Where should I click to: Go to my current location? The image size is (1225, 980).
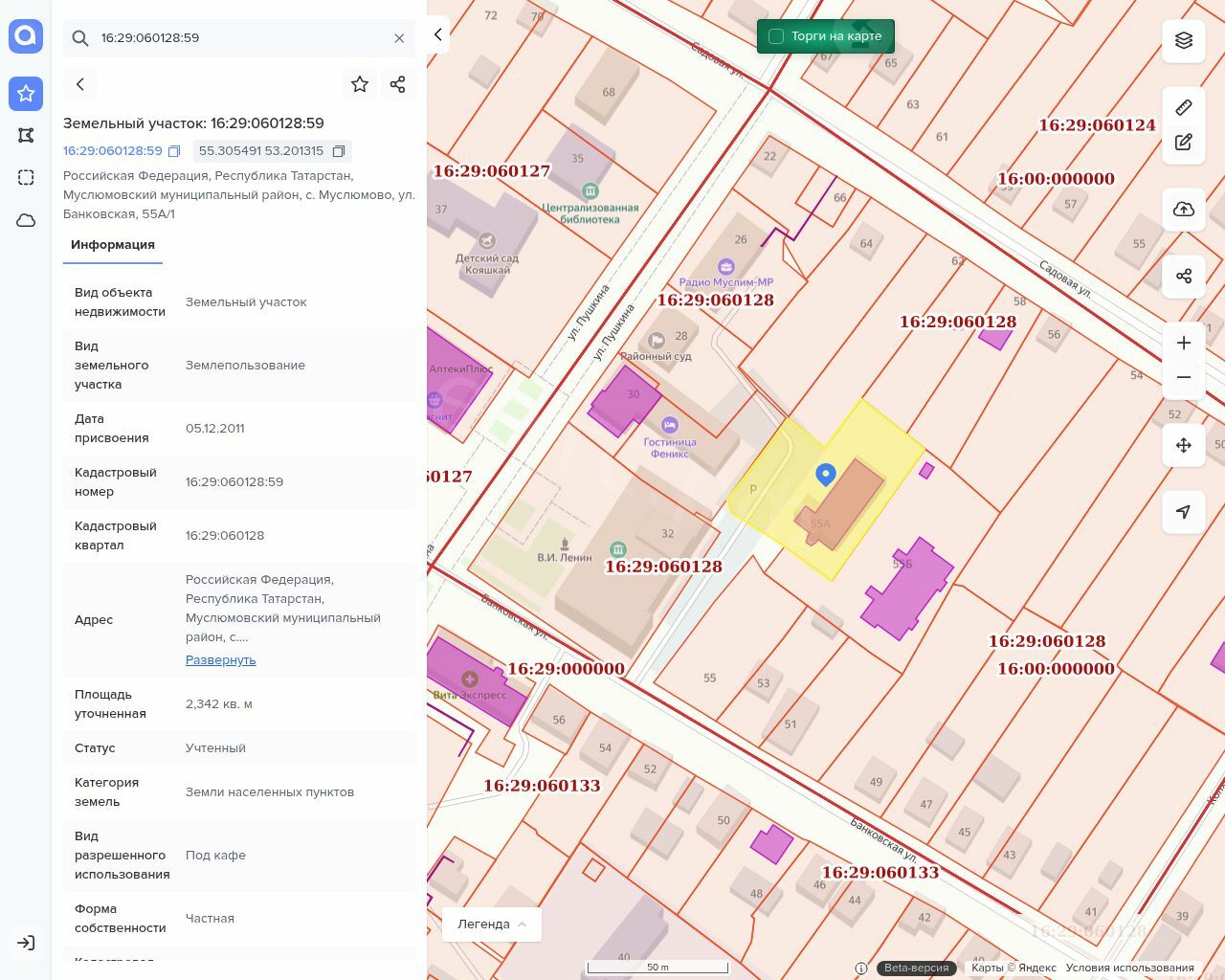pos(1184,512)
